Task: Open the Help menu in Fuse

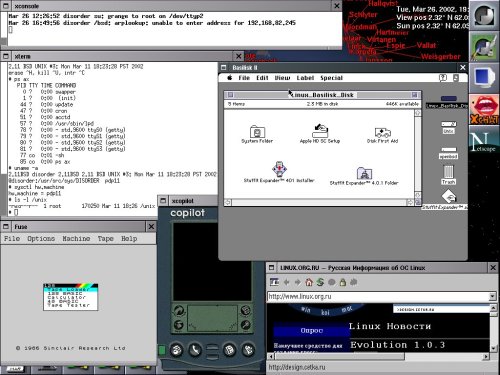Action: (129, 239)
